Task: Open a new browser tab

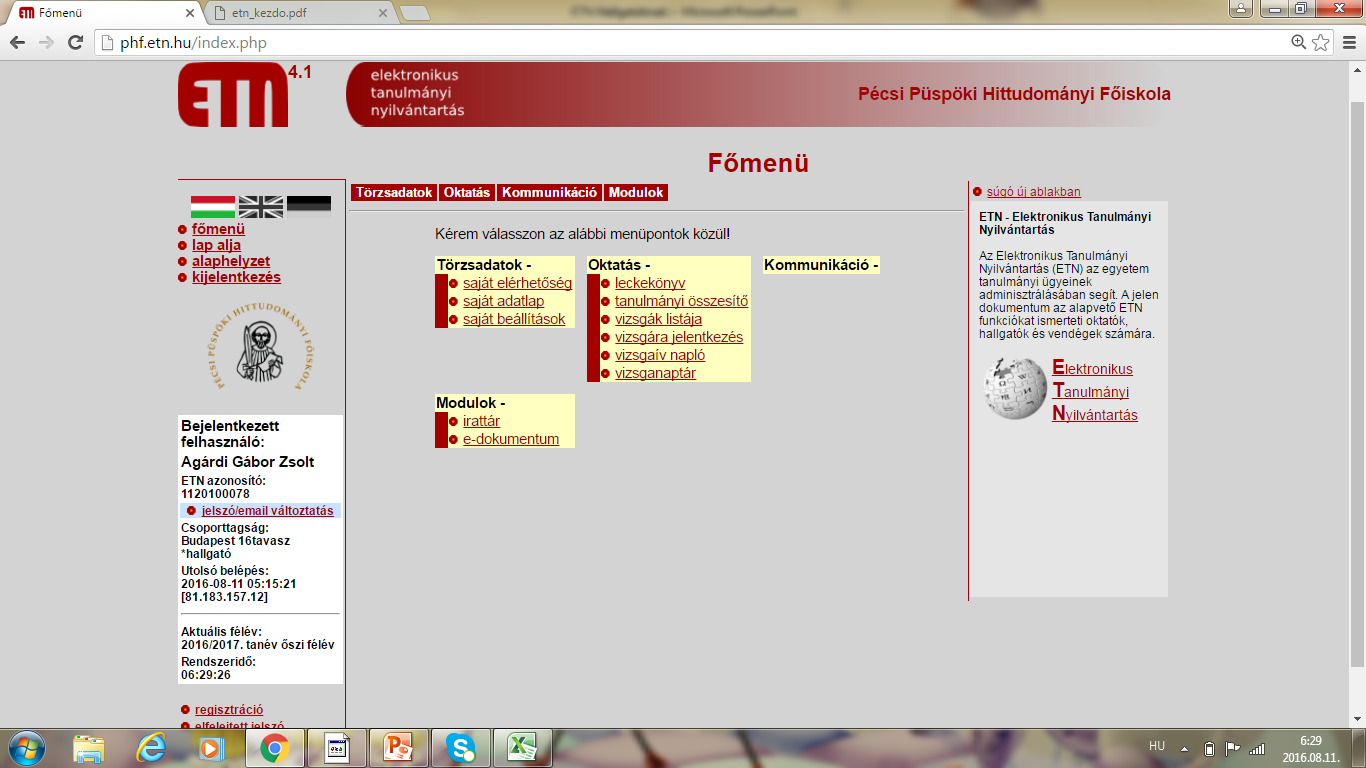Action: [x=414, y=13]
